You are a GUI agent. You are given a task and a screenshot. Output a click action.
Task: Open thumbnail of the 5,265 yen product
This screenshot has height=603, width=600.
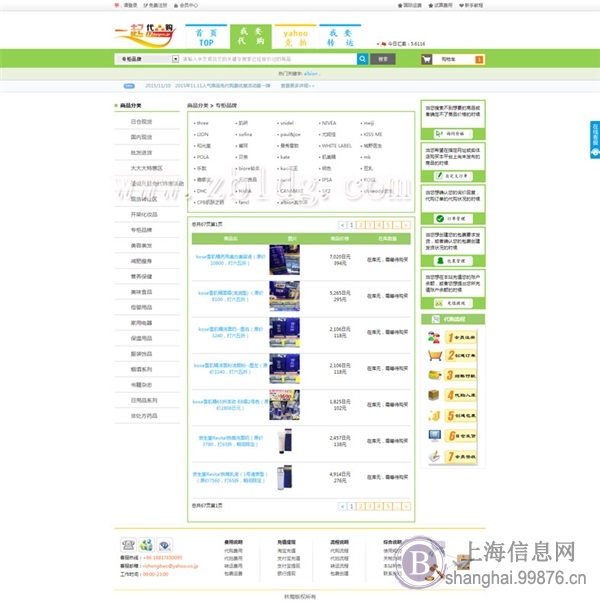tap(284, 296)
